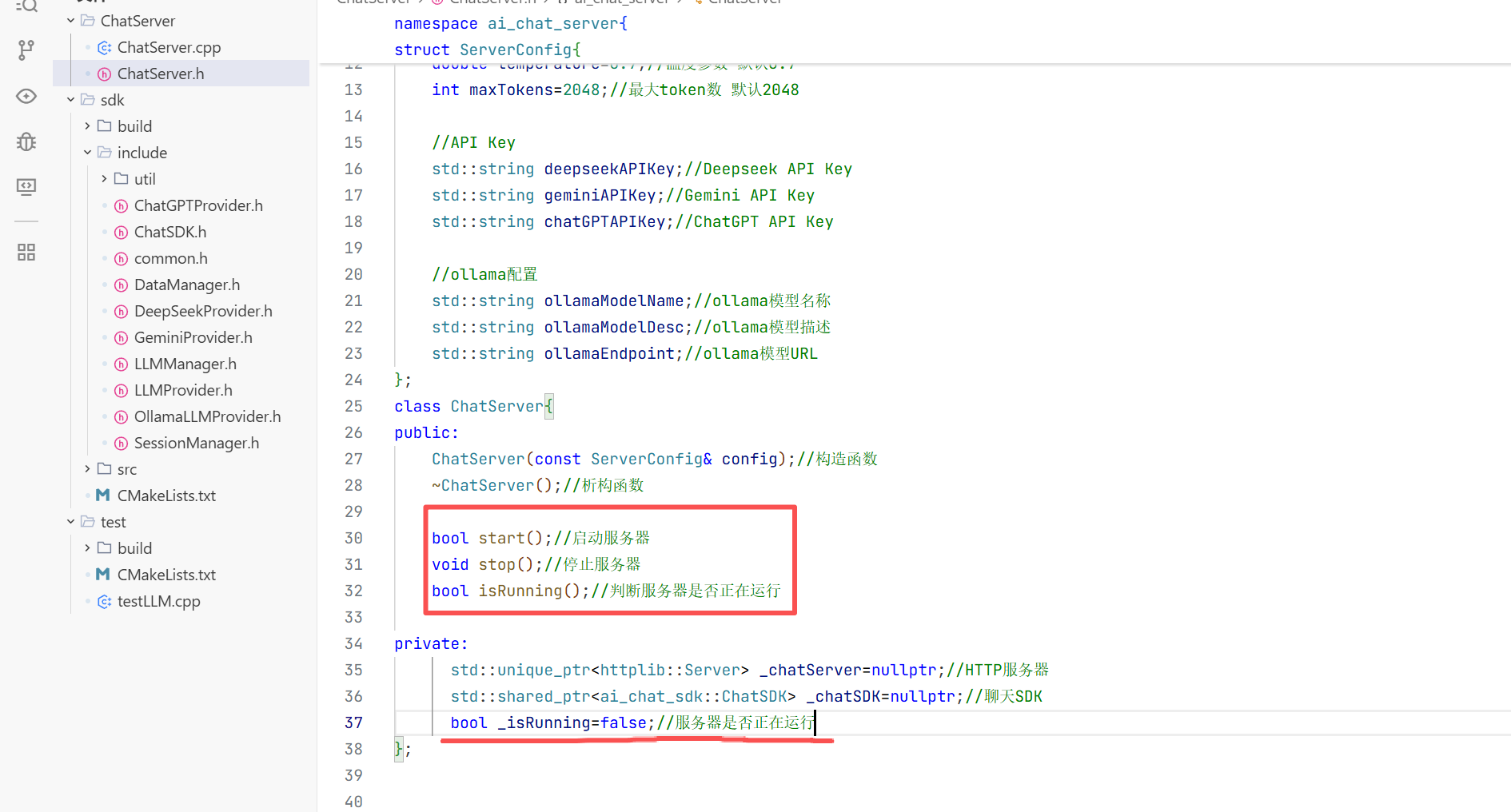Click the src folder icon

click(x=104, y=468)
